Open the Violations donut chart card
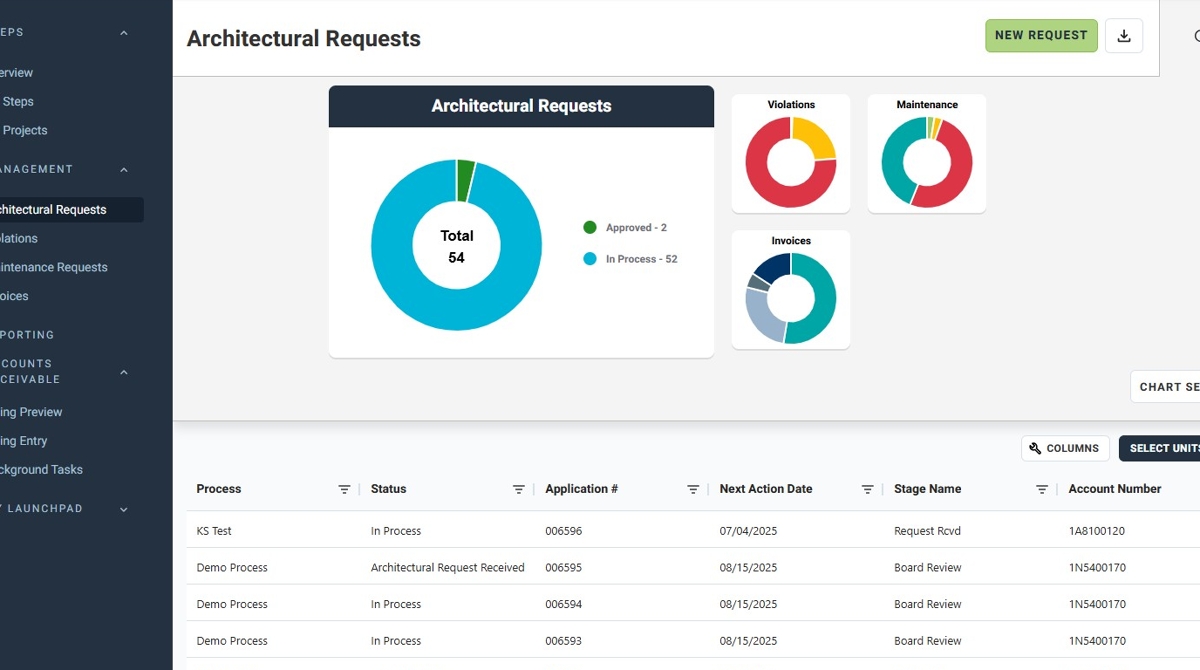The width and height of the screenshot is (1200, 670). pos(791,154)
